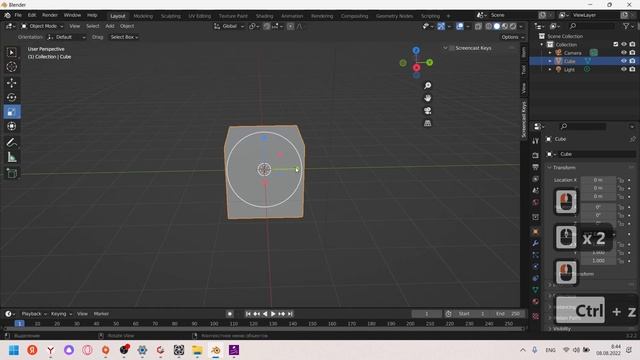Screen dimensions: 640x360
Task: Switch to Shading workspace tab
Action: (x=264, y=16)
